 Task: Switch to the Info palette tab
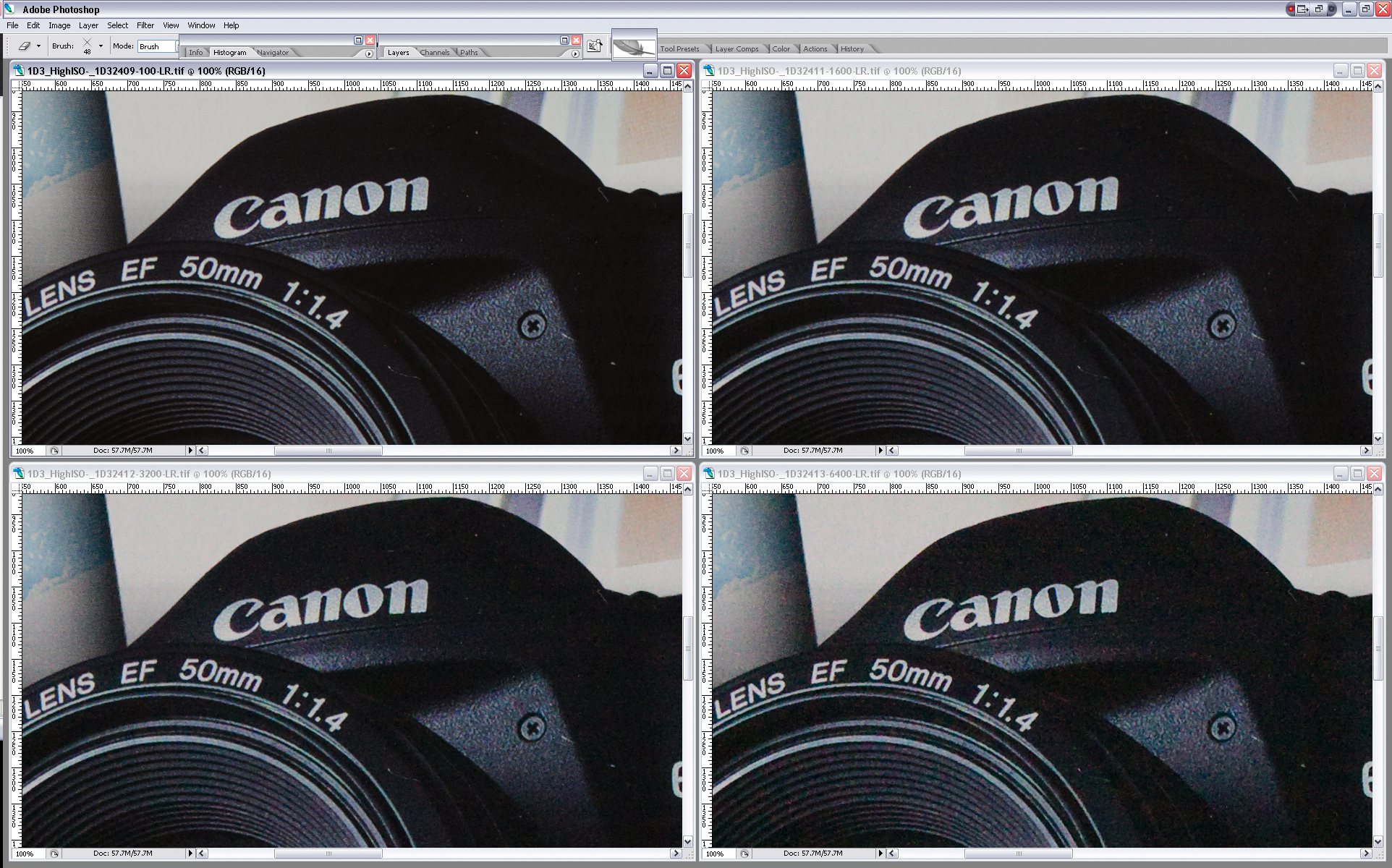pyautogui.click(x=195, y=52)
